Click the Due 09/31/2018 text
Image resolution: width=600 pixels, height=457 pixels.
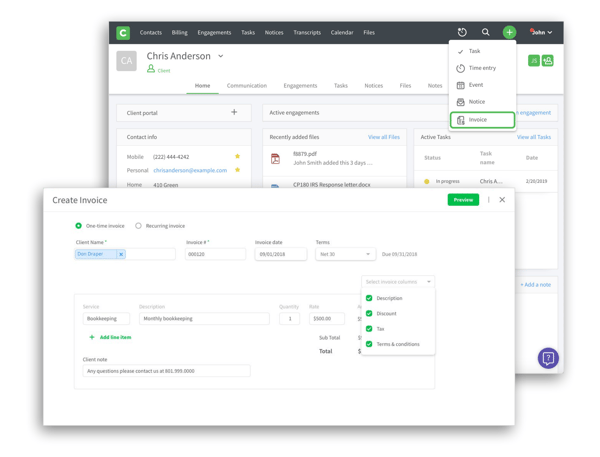tap(399, 254)
